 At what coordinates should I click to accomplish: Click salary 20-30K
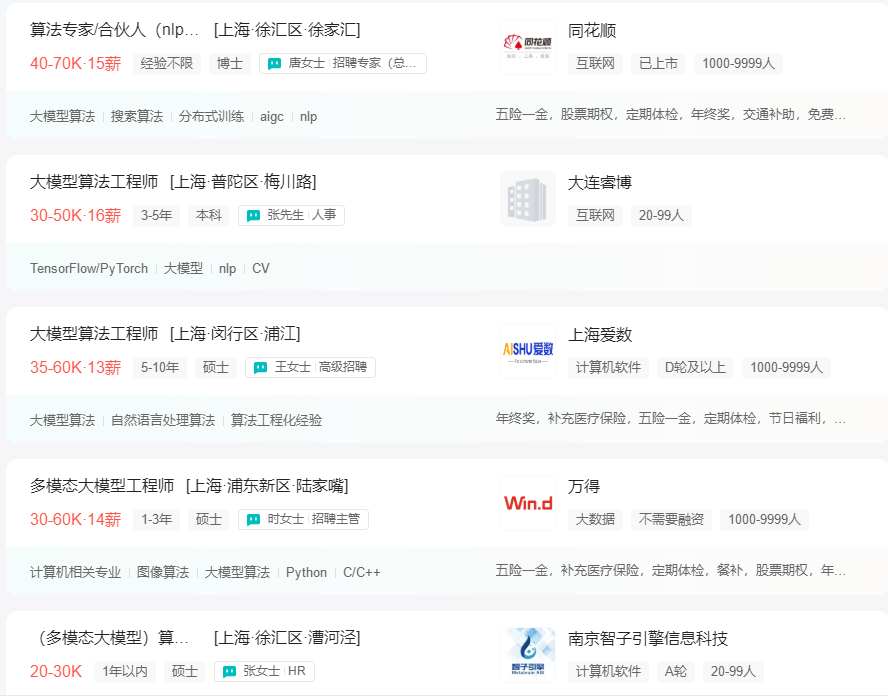56,672
